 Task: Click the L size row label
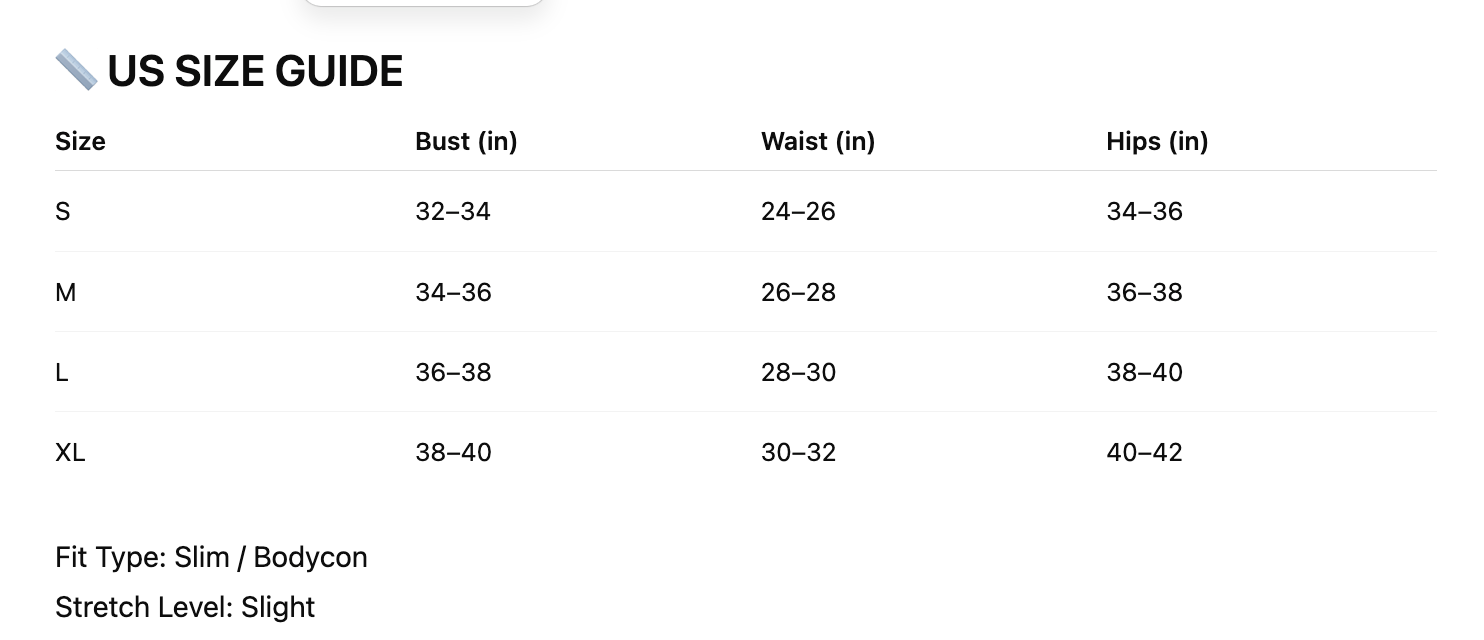pos(62,373)
